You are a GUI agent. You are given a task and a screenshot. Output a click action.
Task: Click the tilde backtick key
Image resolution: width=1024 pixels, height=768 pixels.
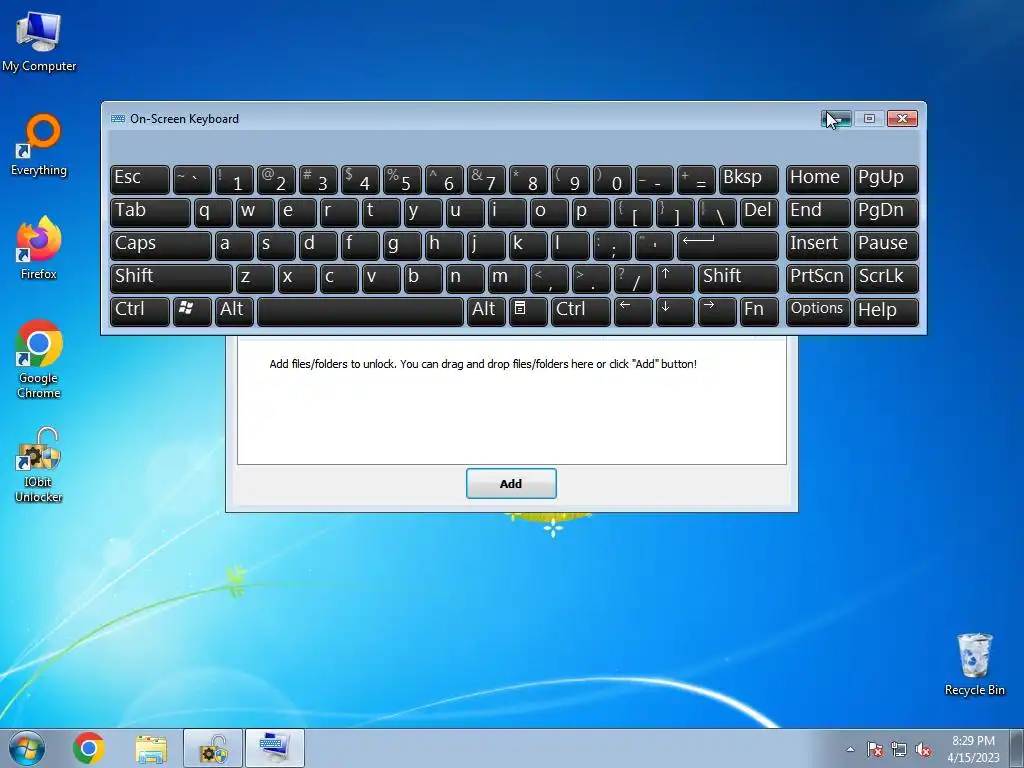[x=192, y=179]
